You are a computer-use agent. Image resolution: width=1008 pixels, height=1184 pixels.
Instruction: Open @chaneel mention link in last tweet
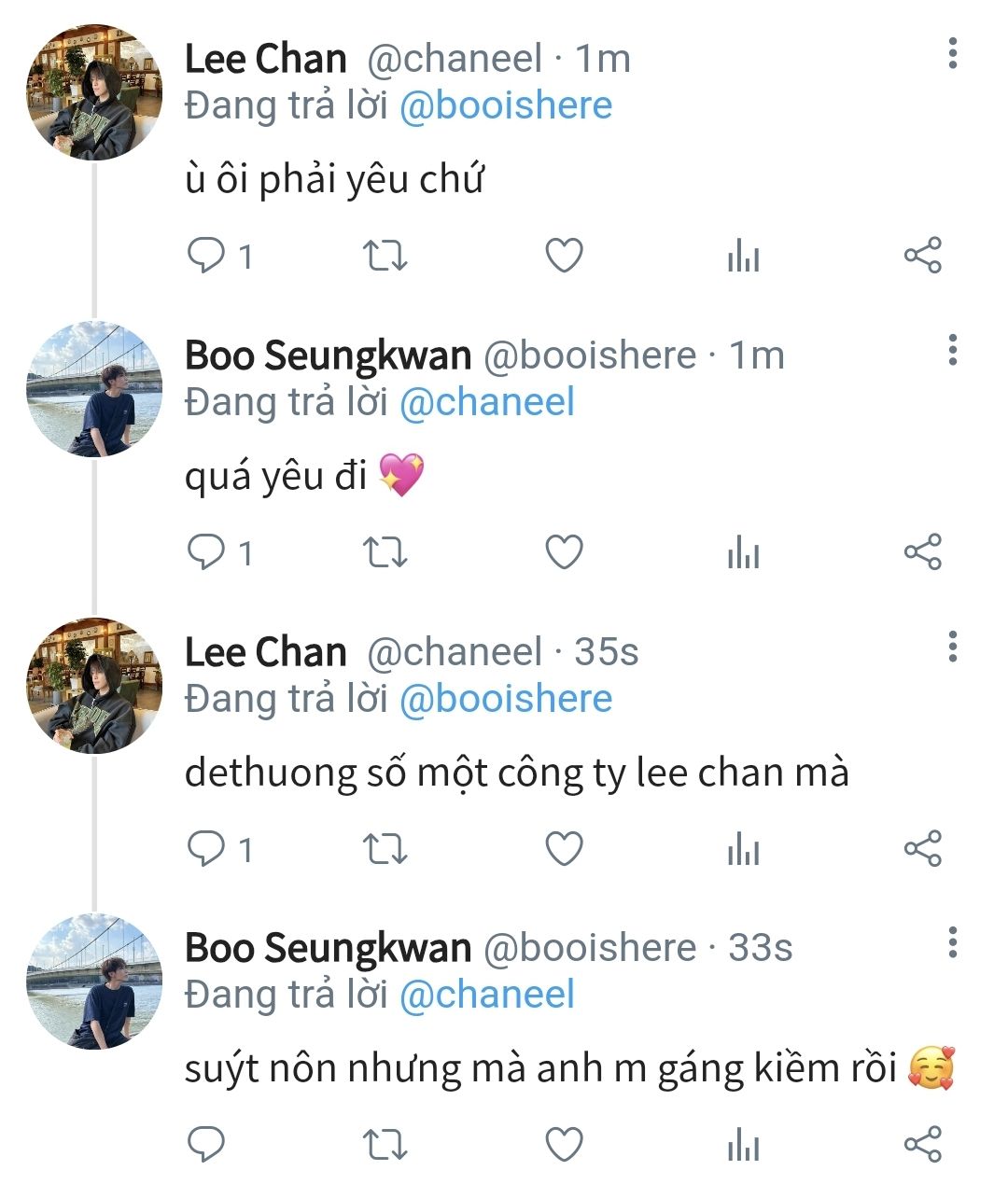[x=486, y=995]
